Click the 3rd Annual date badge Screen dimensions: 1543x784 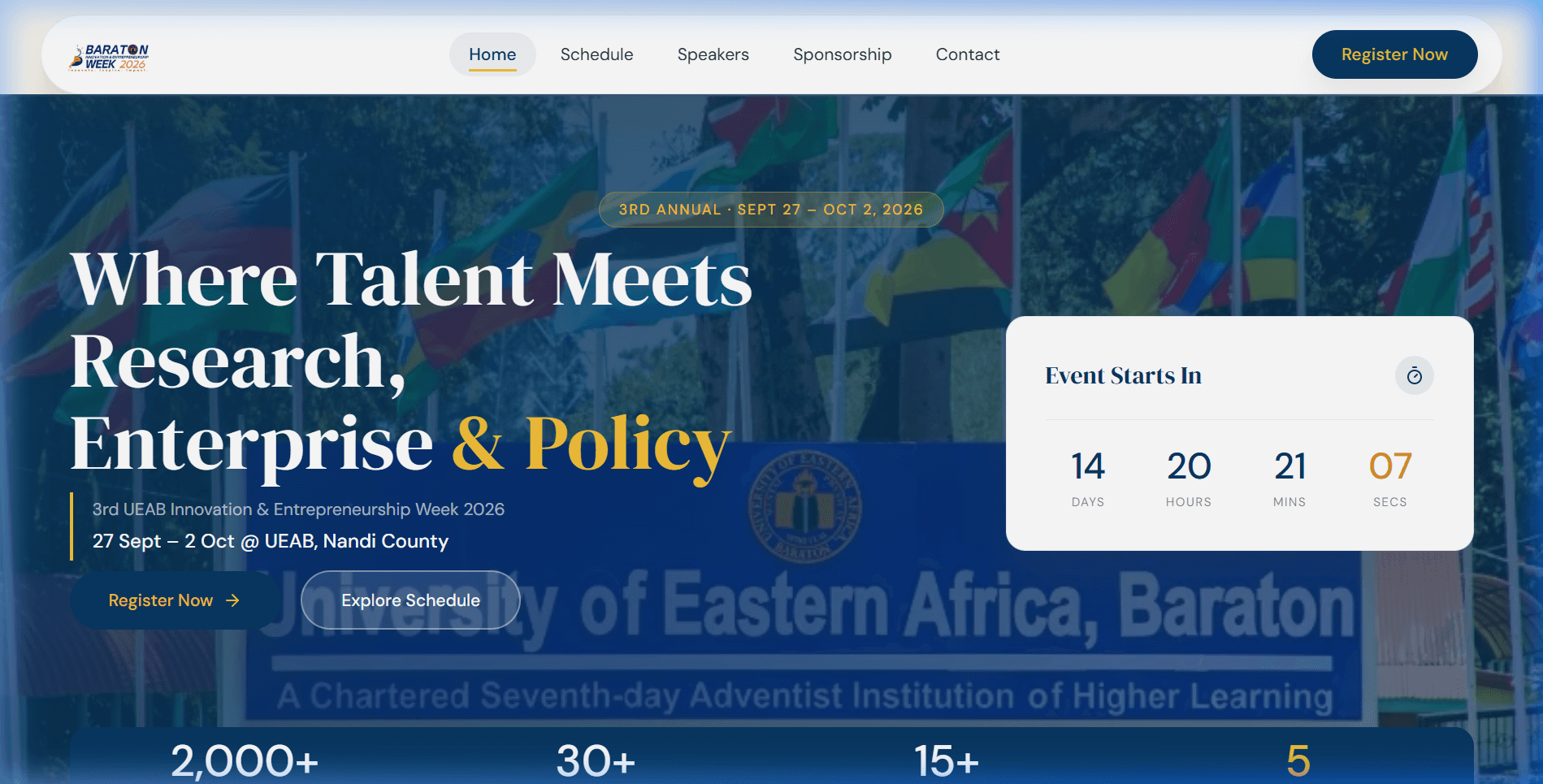pos(771,210)
